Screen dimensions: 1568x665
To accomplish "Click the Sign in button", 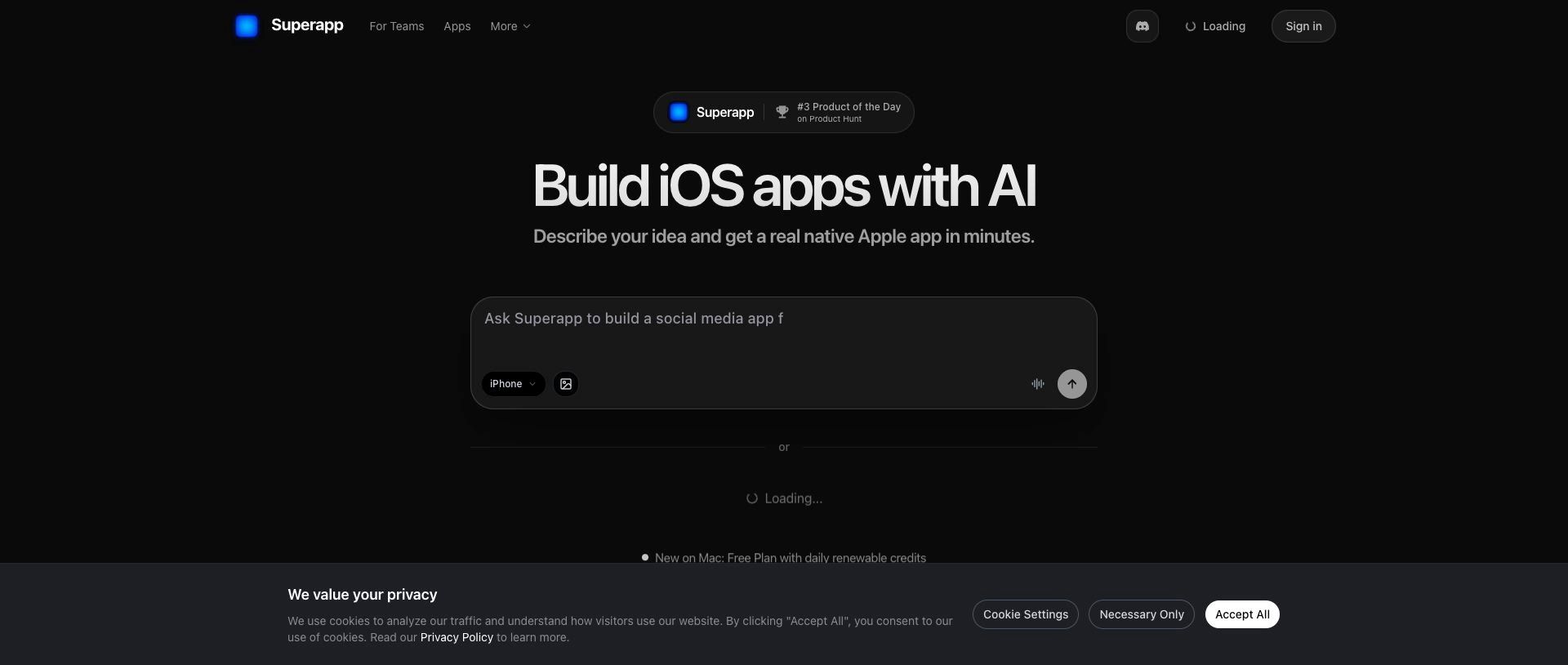I will click(1303, 26).
